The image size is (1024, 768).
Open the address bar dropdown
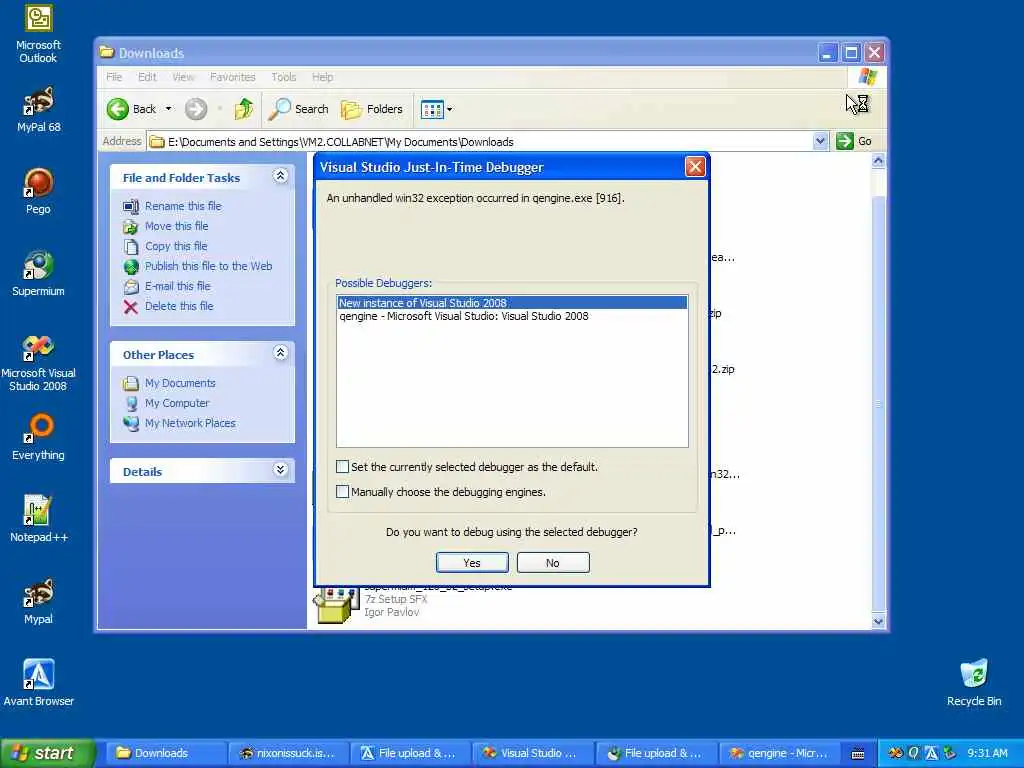pos(820,141)
